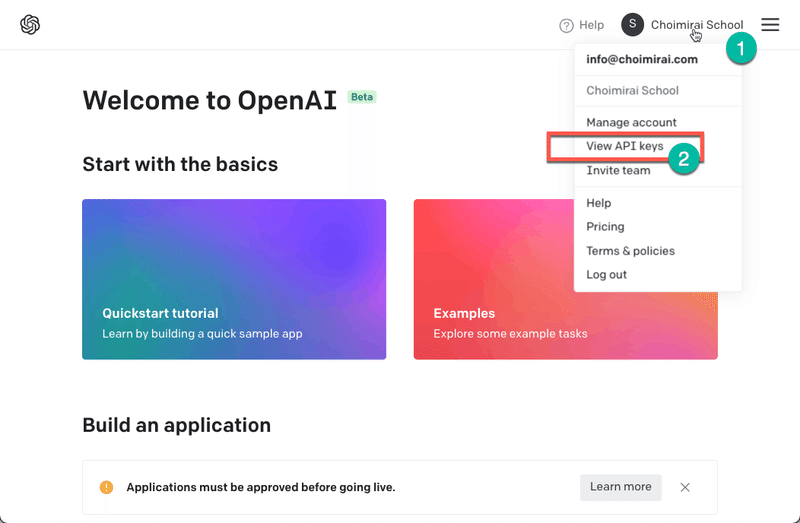Select Invite team option
The height and width of the screenshot is (523, 800).
618,170
